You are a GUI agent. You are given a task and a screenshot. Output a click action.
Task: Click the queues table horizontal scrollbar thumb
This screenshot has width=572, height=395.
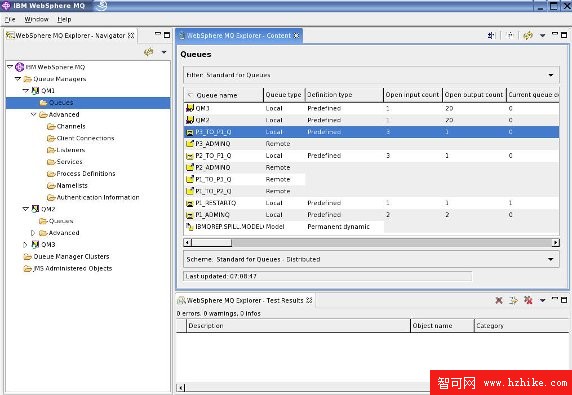212,243
